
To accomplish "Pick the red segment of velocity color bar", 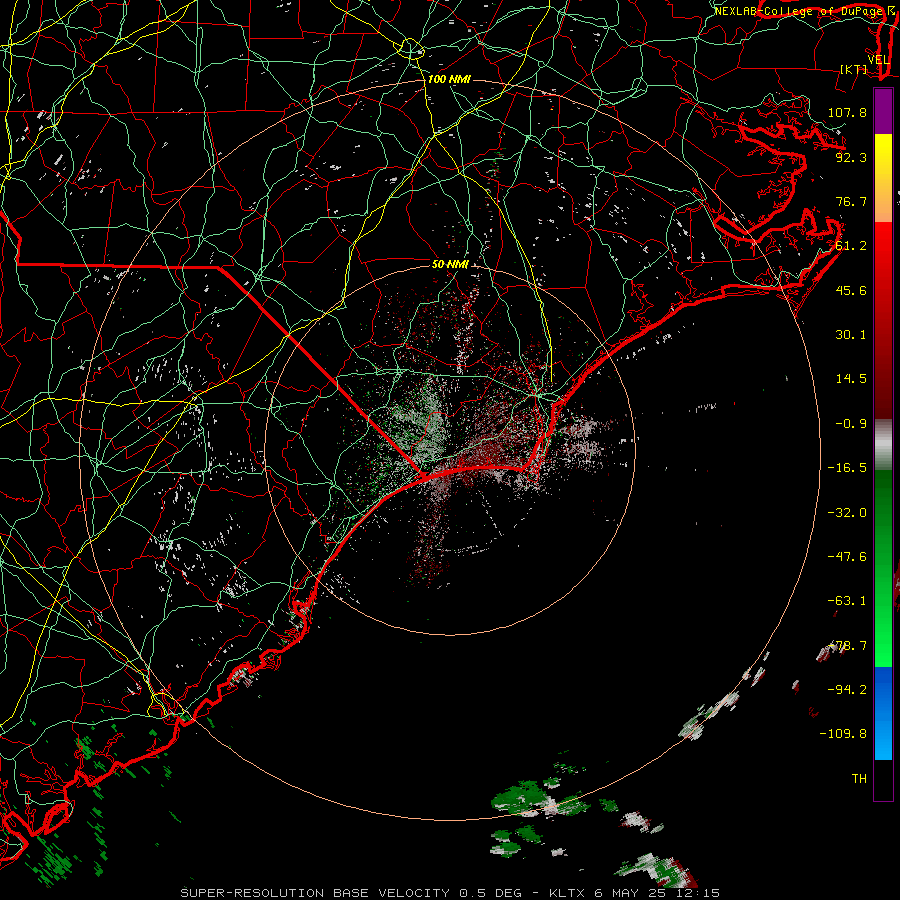I will coord(883,320).
